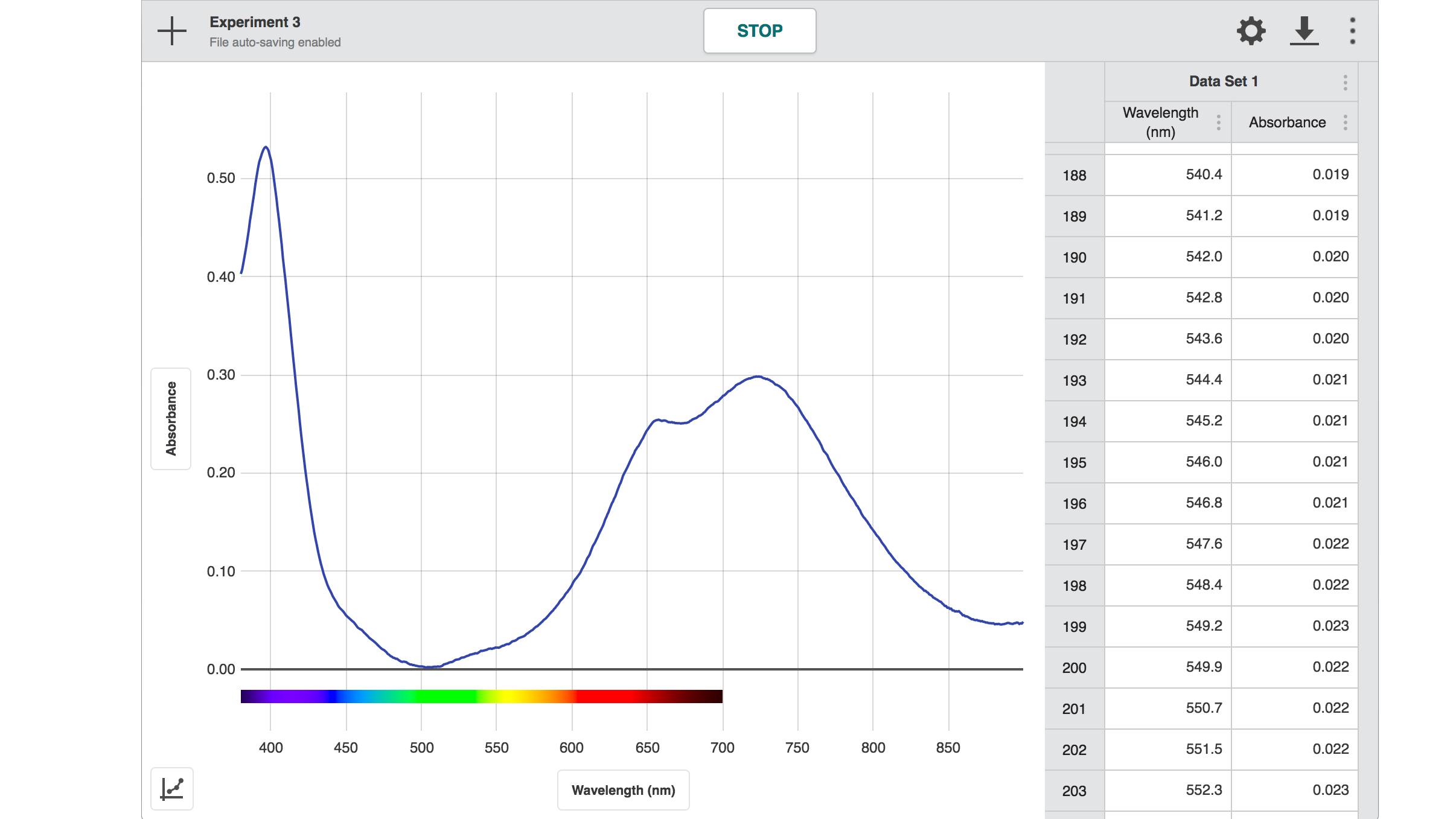Open Absorbance column options menu

(x=1346, y=123)
